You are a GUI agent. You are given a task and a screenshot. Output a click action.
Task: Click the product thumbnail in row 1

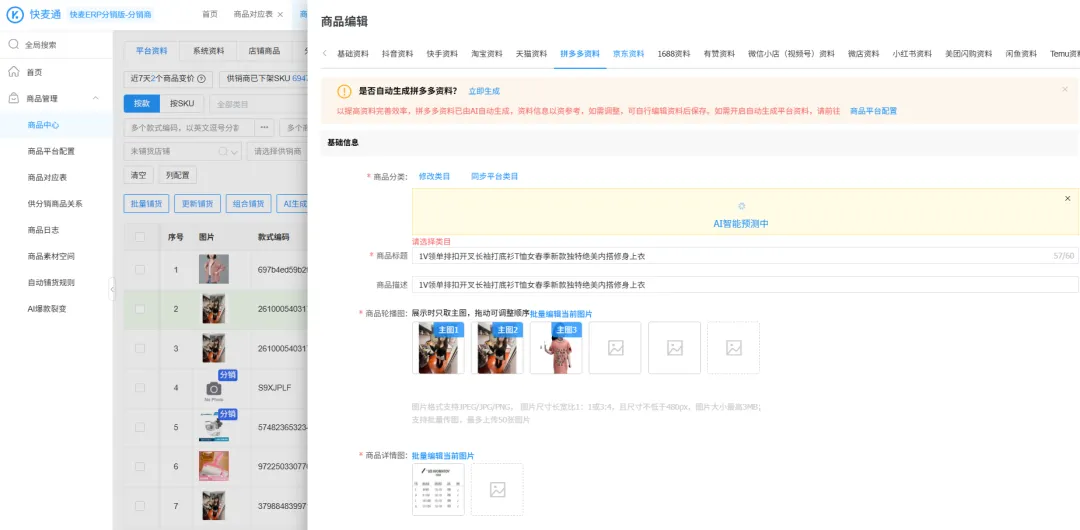pos(214,269)
